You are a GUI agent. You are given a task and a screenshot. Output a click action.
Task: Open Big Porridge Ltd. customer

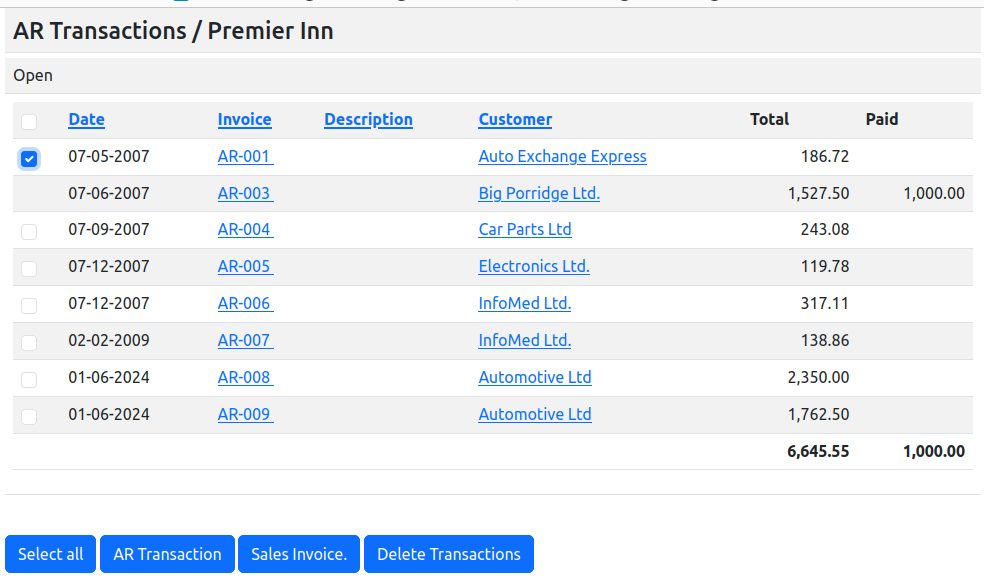(539, 193)
